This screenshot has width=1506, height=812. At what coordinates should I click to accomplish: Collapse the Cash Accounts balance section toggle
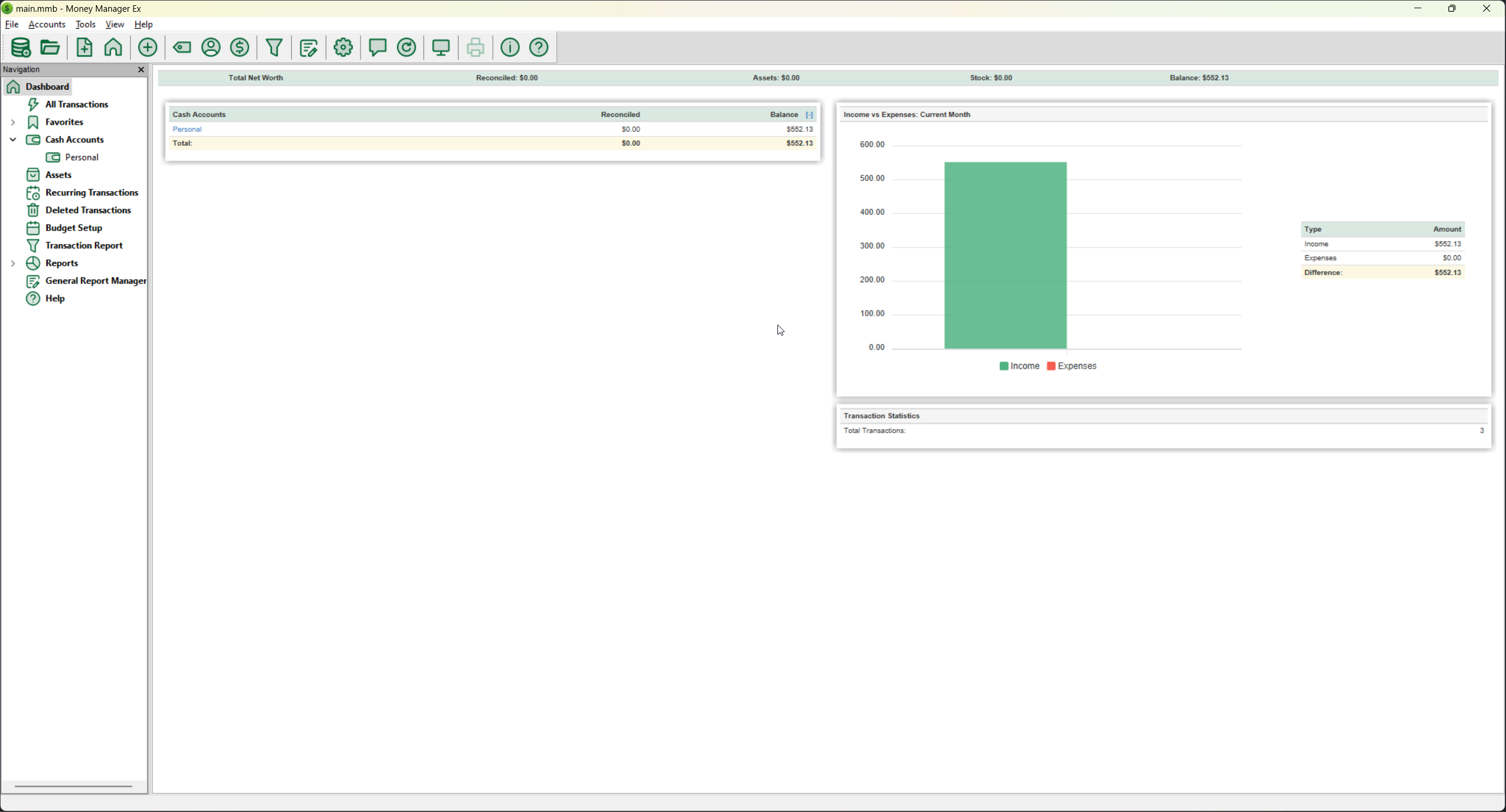point(809,115)
